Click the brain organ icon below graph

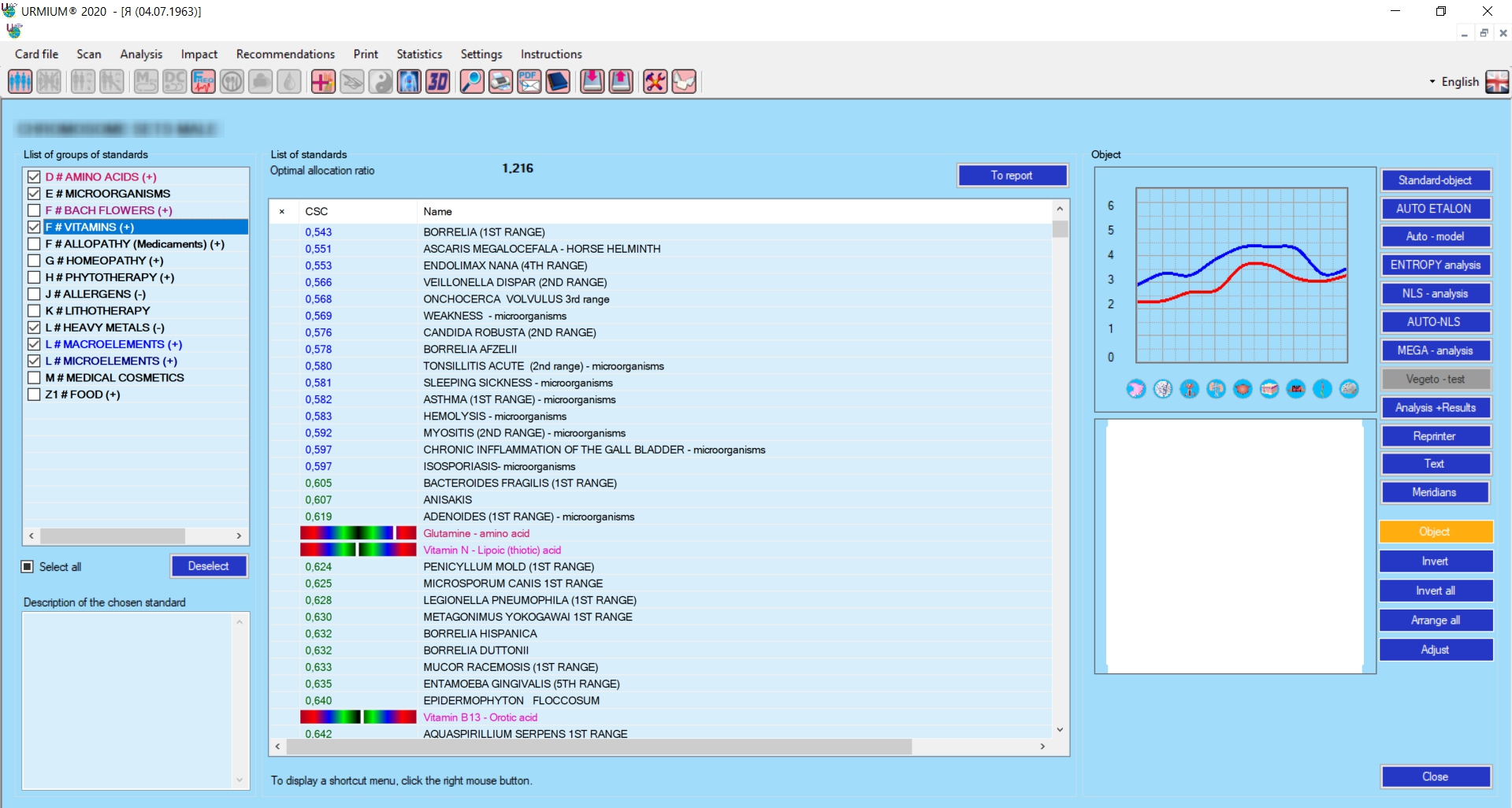[1349, 388]
